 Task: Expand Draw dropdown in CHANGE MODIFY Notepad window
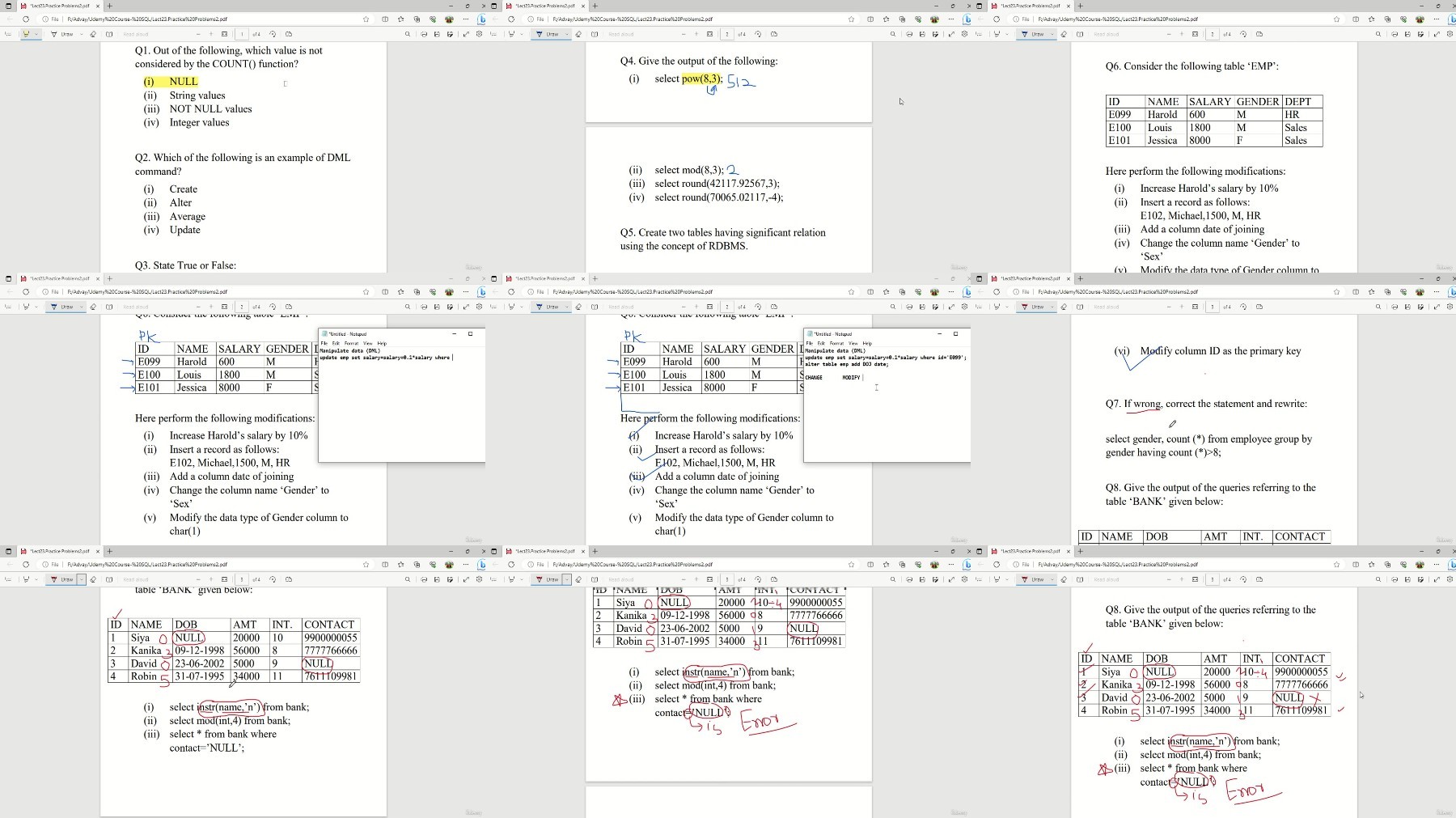566,307
